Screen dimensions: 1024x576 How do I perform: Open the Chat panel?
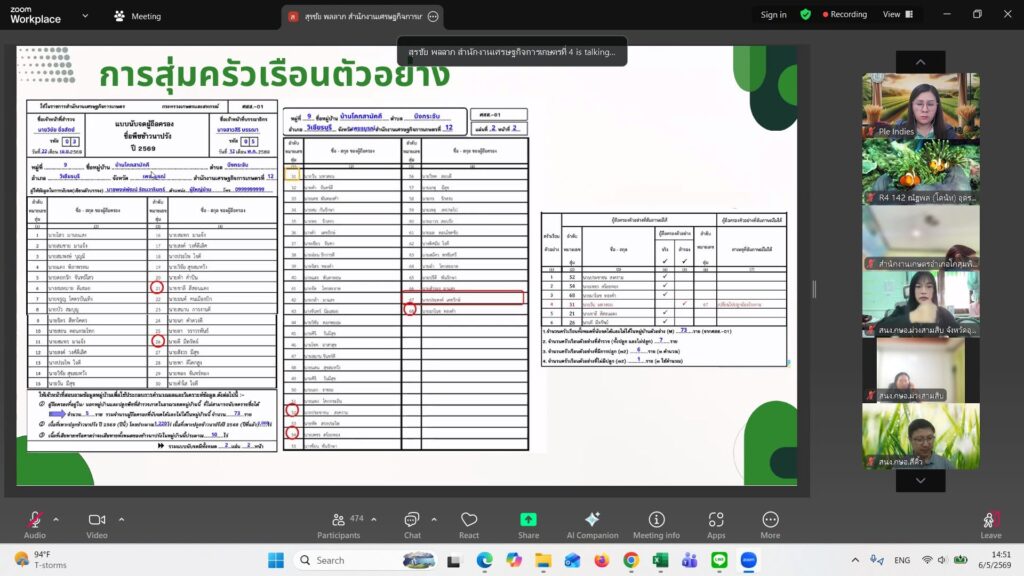412,525
